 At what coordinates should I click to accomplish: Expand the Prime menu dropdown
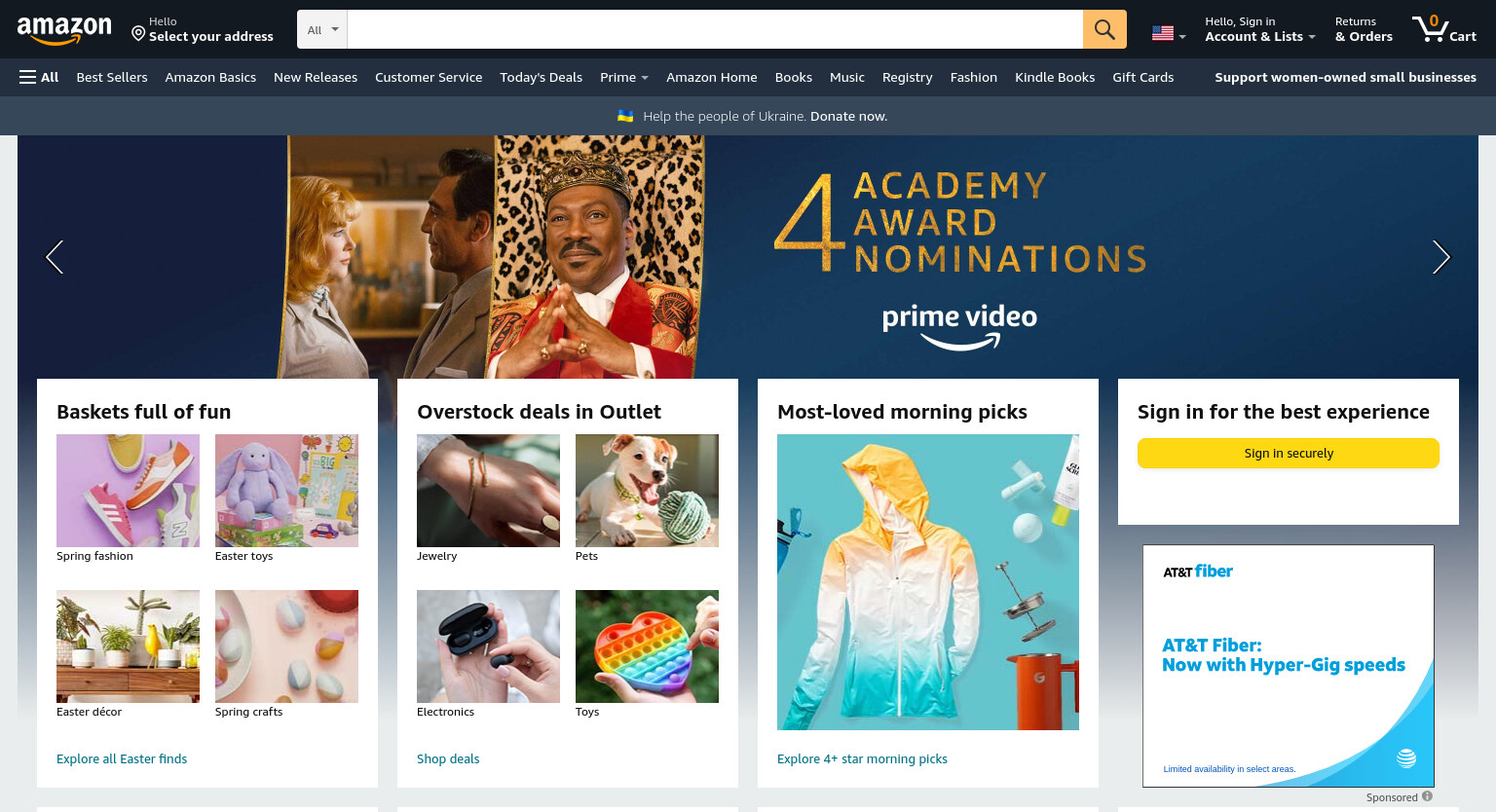pyautogui.click(x=624, y=77)
